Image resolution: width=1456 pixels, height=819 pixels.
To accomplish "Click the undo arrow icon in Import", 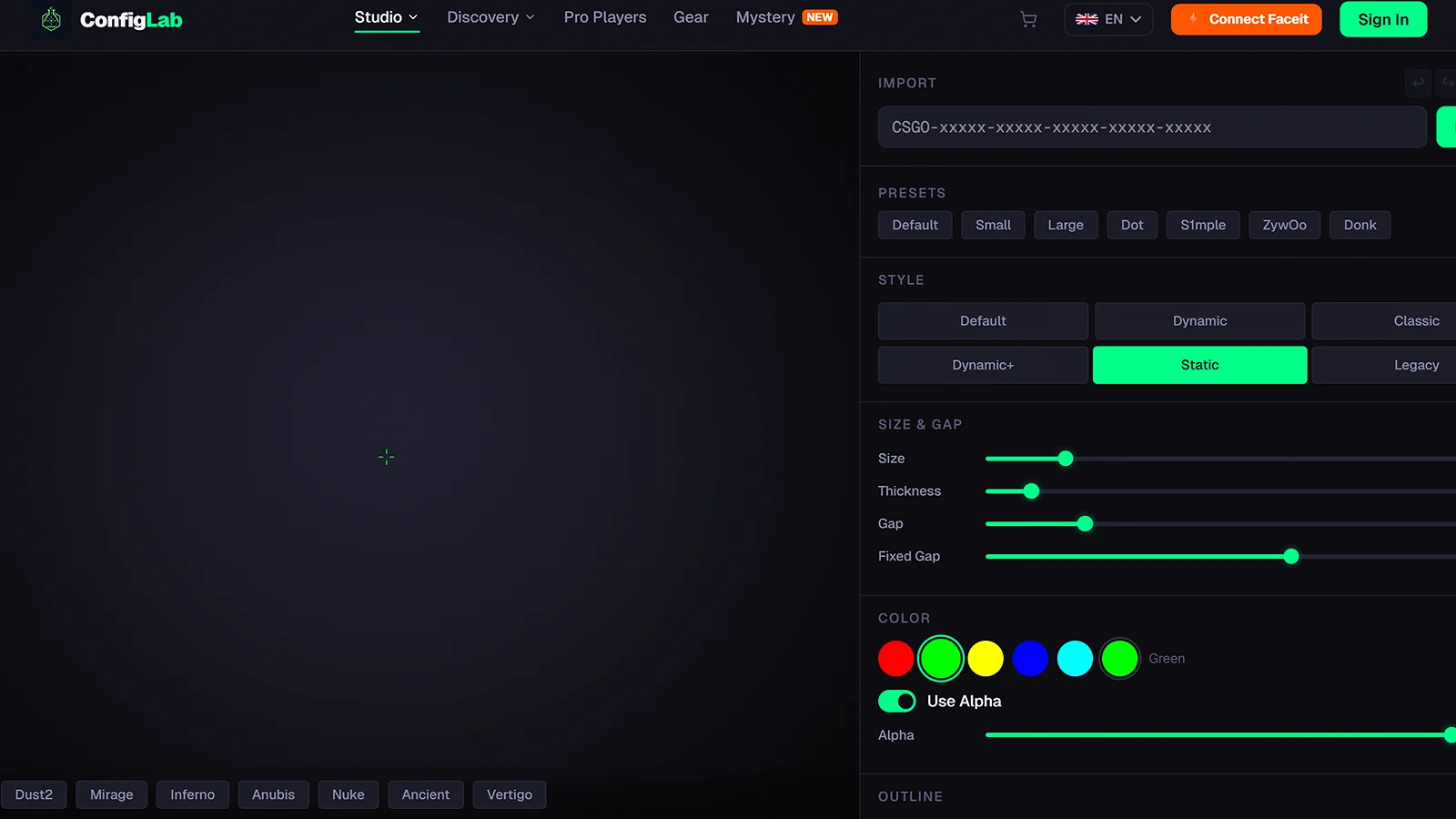I will coord(1418,83).
